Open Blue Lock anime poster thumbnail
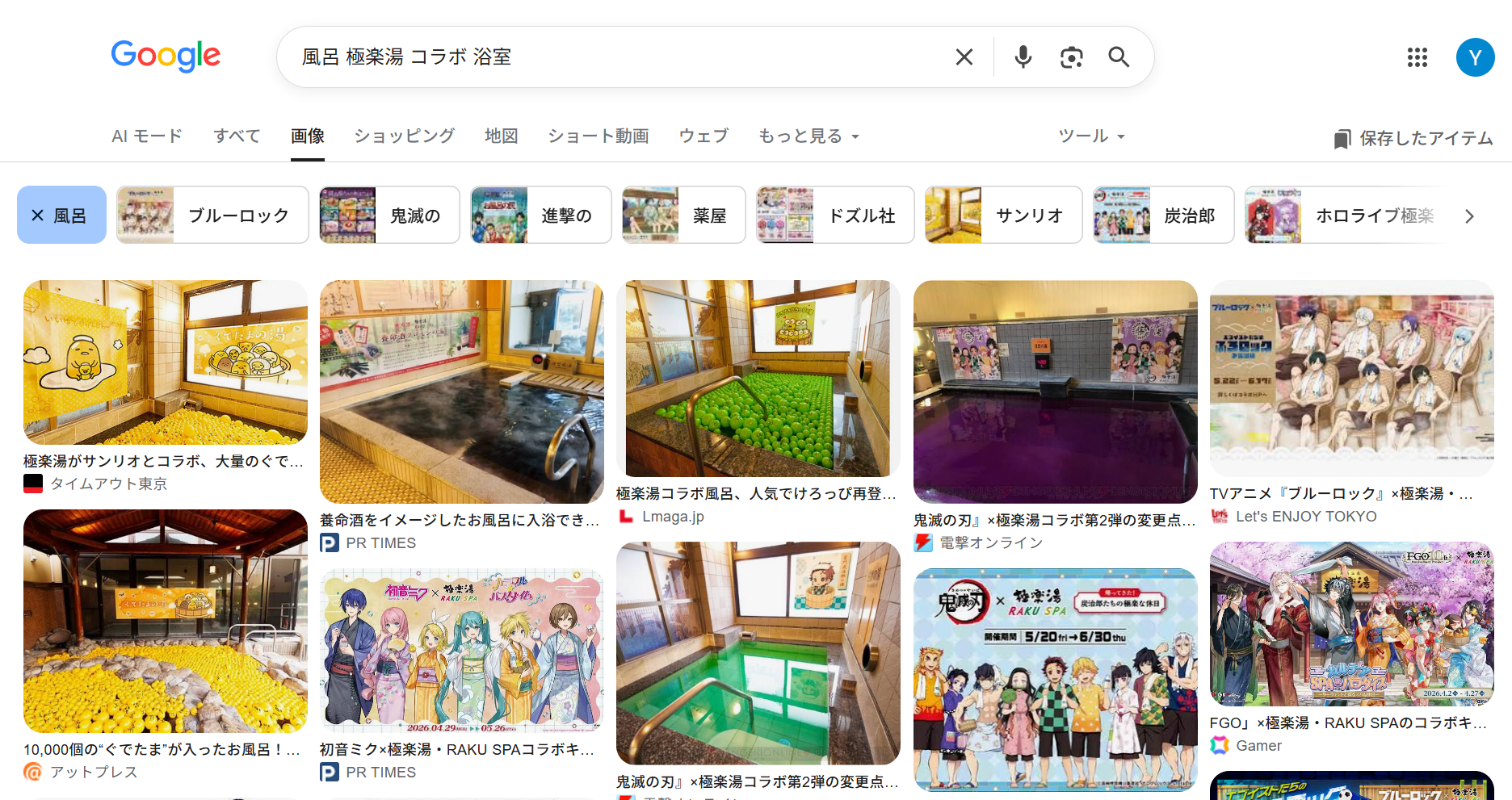This screenshot has height=800, width=1512. [x=1352, y=379]
